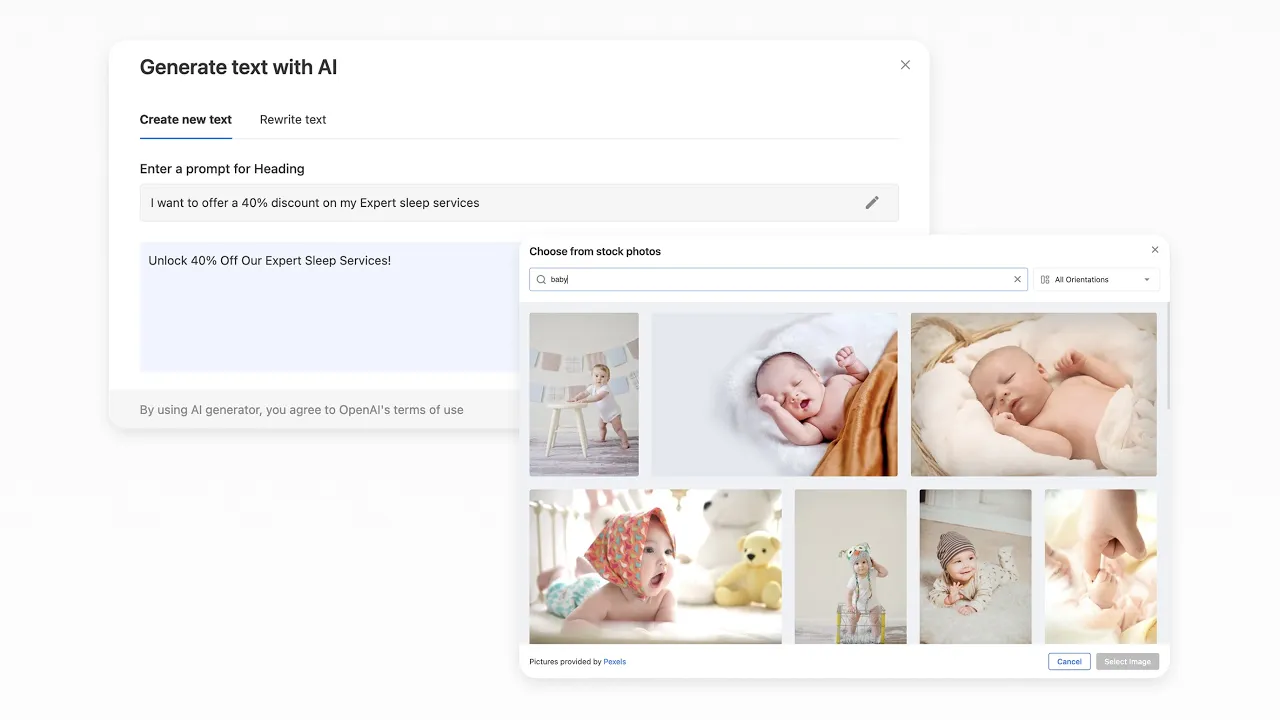
Task: Click the Select Image button
Action: [x=1127, y=661]
